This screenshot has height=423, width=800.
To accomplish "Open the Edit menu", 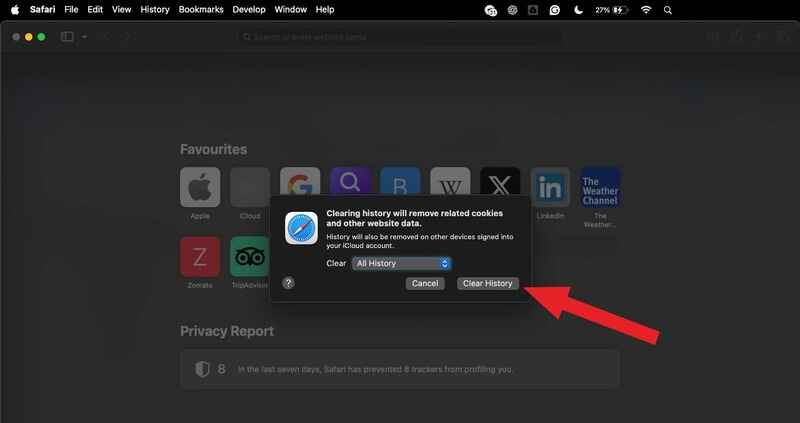I will pyautogui.click(x=95, y=10).
